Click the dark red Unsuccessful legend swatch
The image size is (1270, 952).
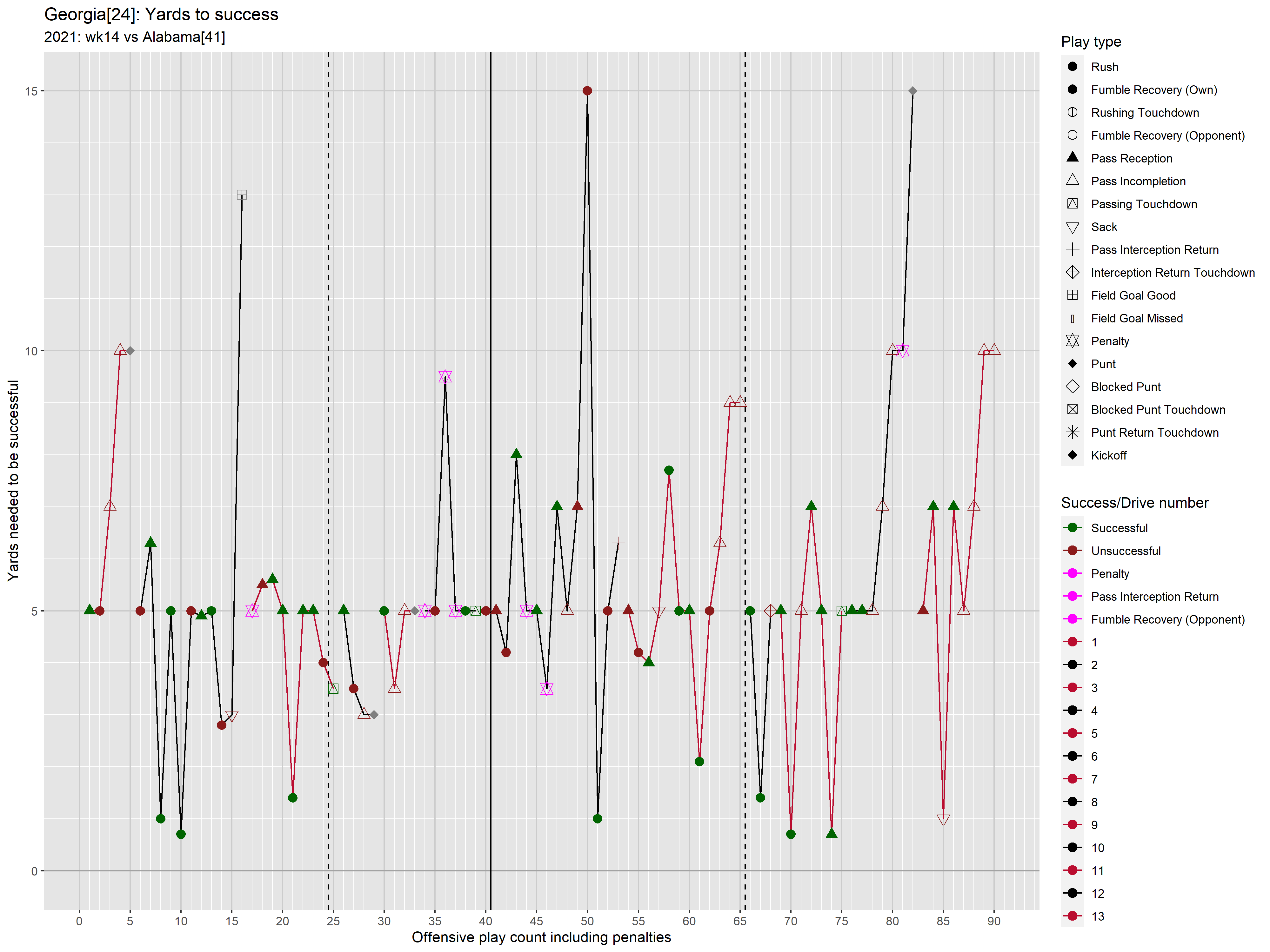[1072, 550]
